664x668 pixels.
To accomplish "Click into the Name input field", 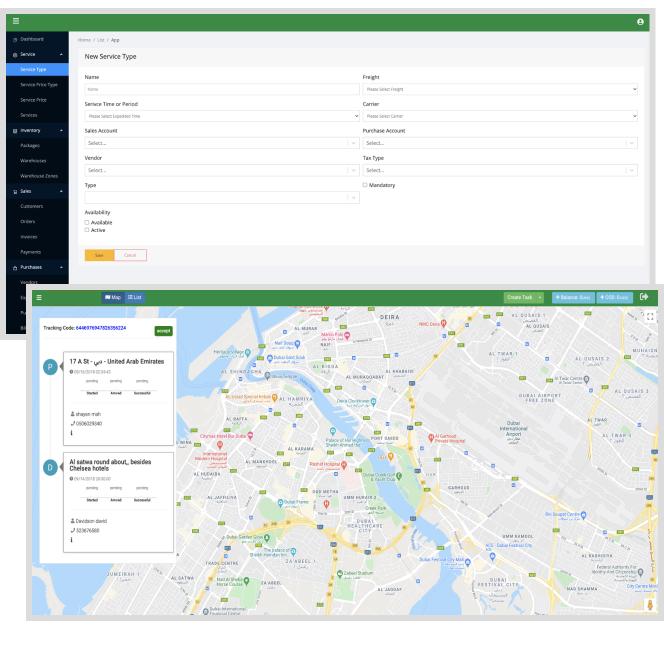I will coord(222,89).
